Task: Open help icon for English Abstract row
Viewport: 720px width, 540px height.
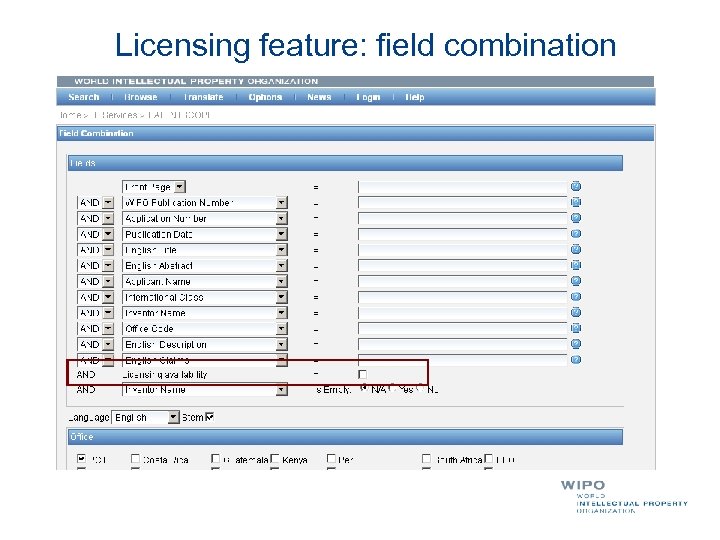Action: 576,265
